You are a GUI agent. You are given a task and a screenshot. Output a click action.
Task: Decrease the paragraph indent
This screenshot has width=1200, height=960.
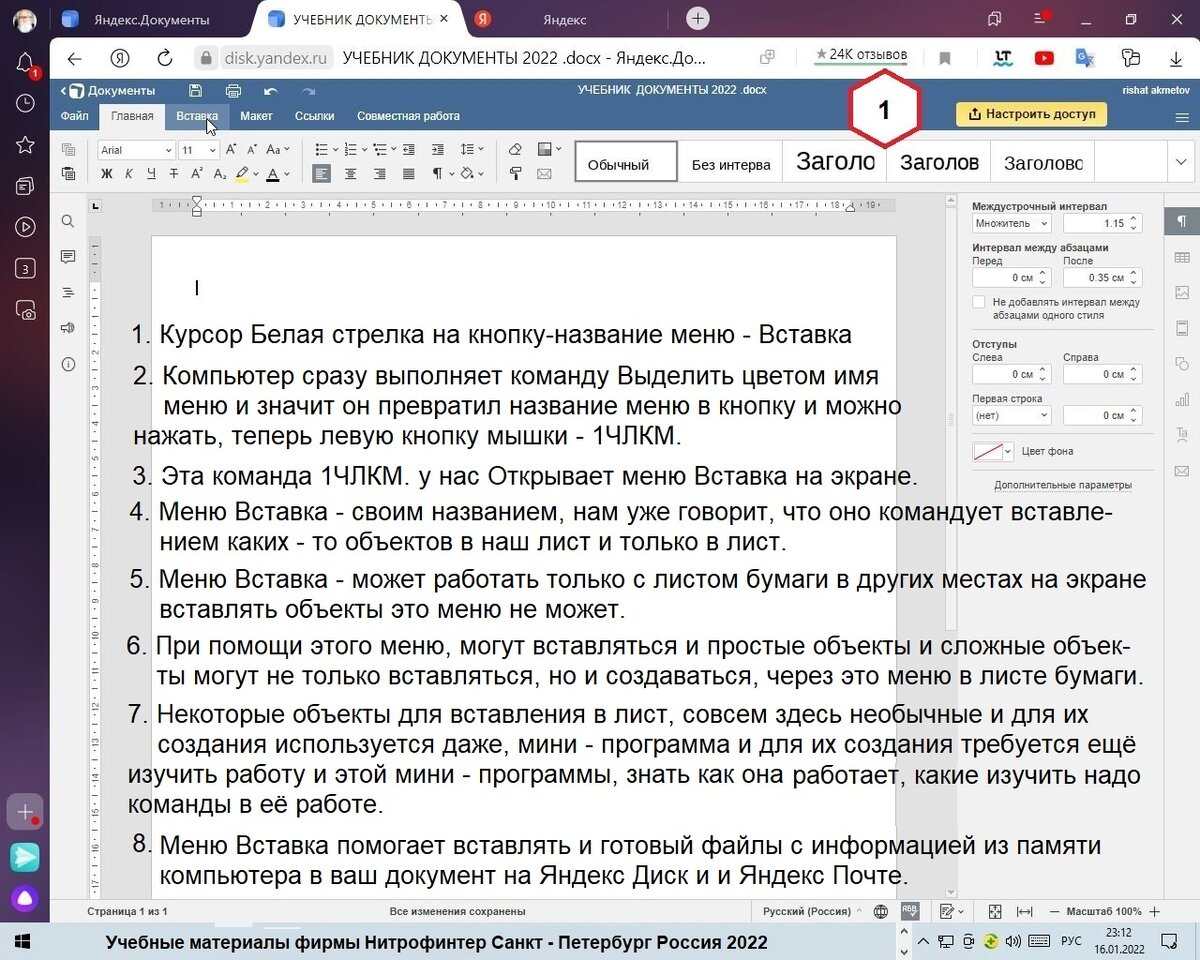pyautogui.click(x=408, y=150)
